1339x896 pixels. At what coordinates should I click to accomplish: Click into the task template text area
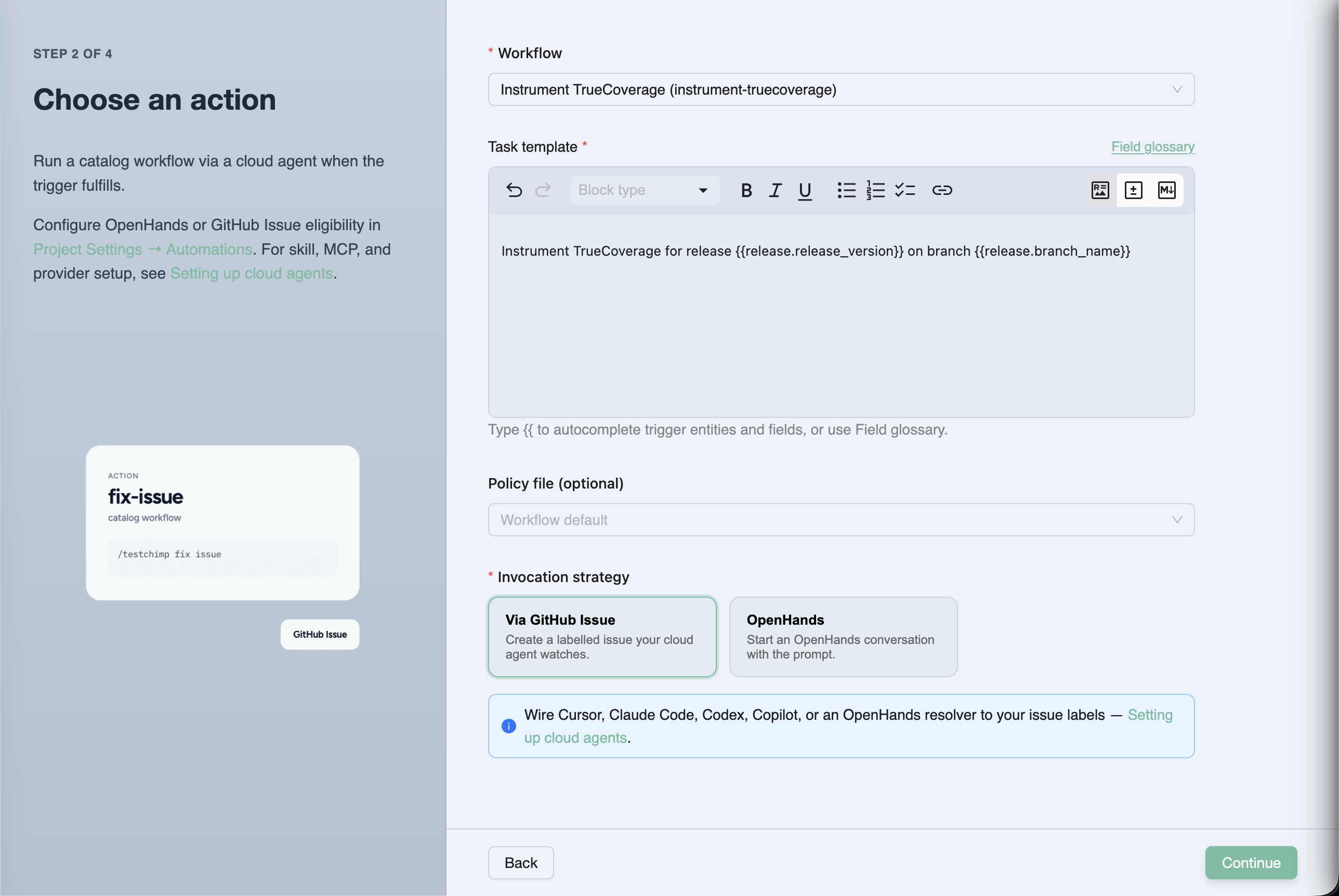tap(841, 315)
